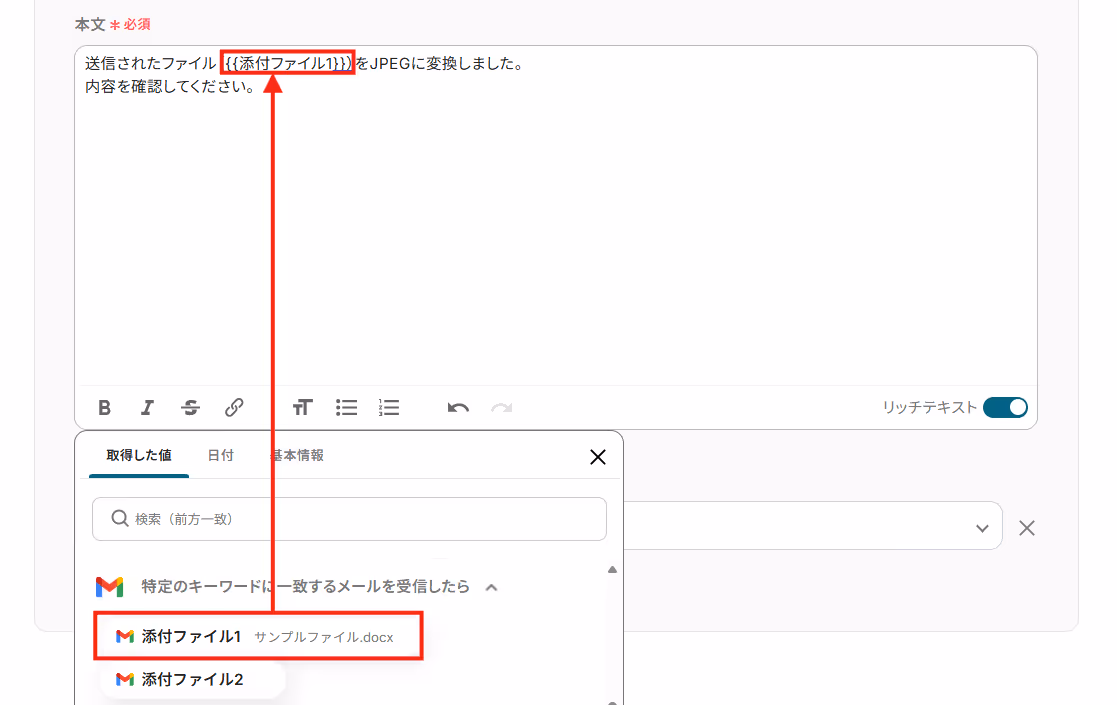Viewport: 1117px width, 705px height.
Task: Apply strikethrough formatting
Action: pos(190,407)
